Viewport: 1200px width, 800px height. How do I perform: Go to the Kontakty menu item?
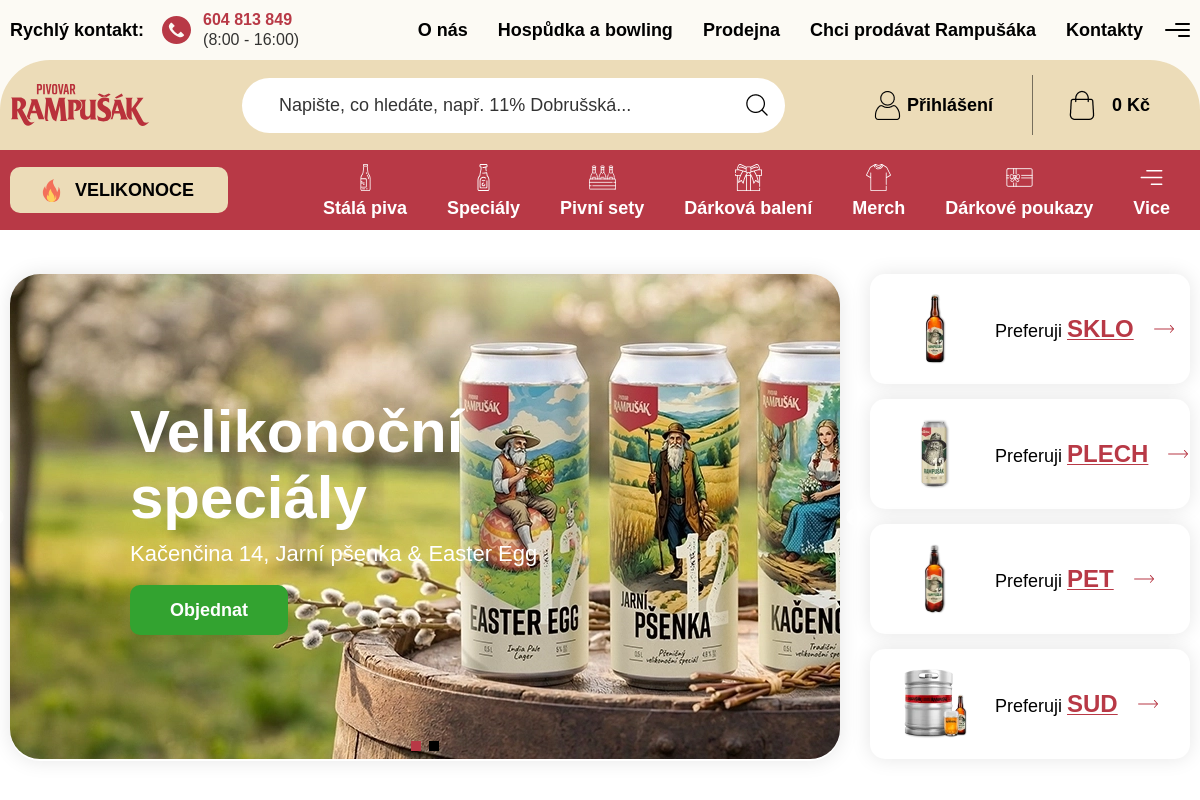(x=1104, y=30)
